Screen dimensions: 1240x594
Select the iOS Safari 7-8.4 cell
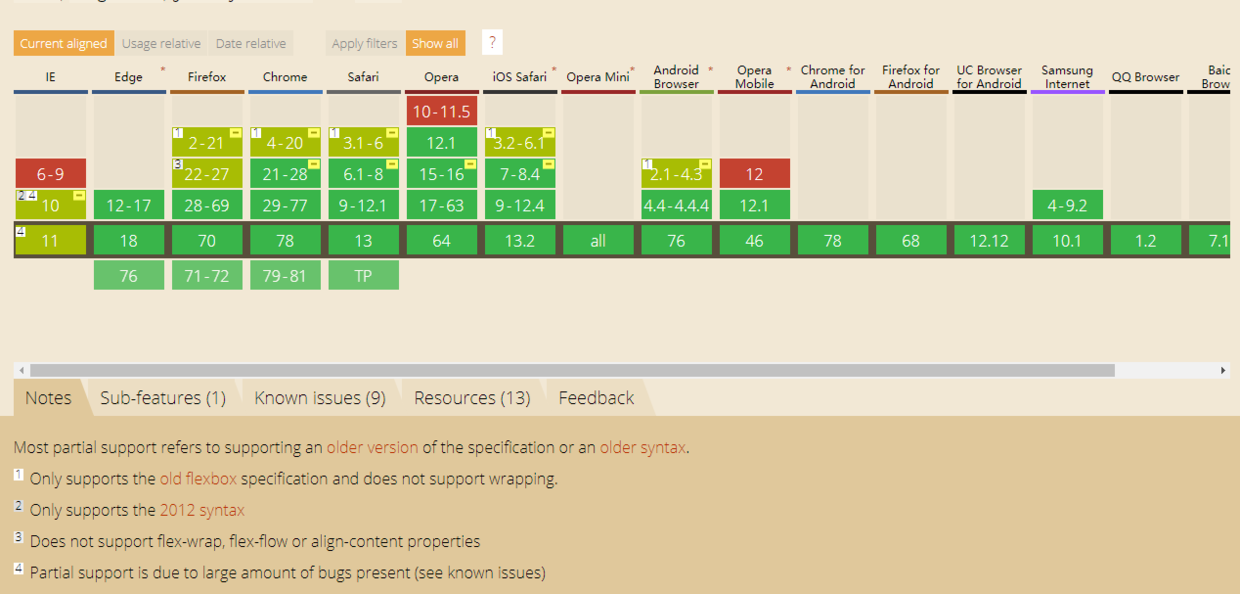(x=520, y=174)
